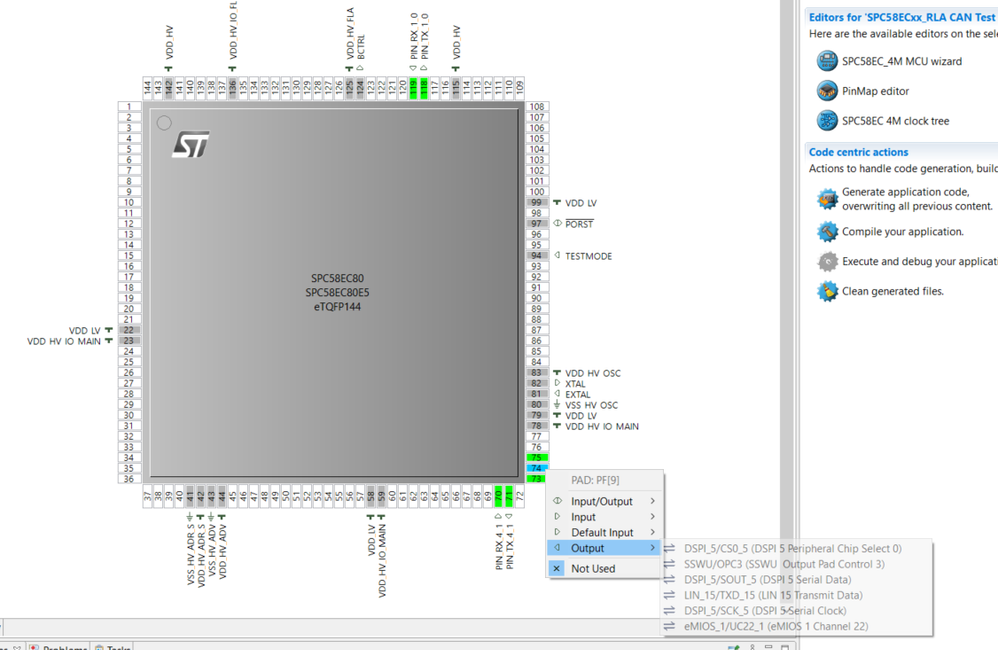Select green pin 71 PIN_TX_4_1
The width and height of the screenshot is (998, 650).
click(x=509, y=496)
